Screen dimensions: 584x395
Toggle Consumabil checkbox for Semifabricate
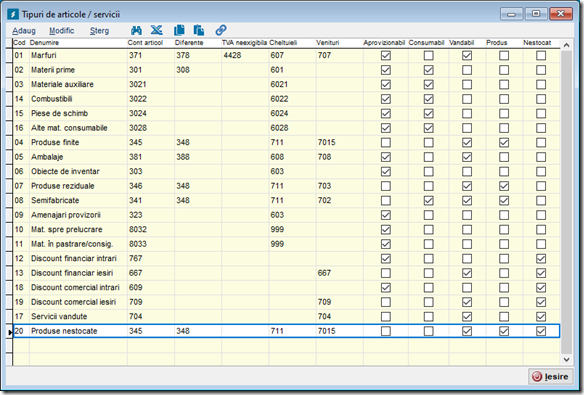[x=429, y=201]
